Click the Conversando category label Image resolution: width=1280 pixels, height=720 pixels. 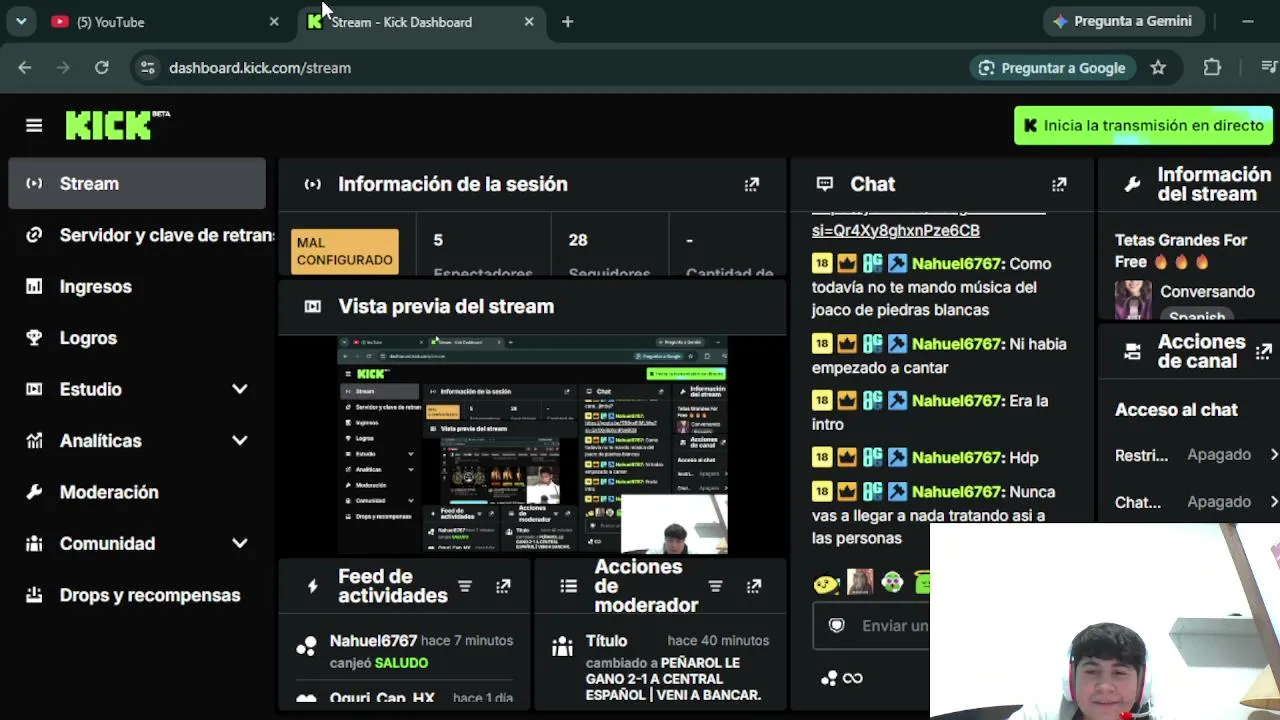pyautogui.click(x=1207, y=292)
